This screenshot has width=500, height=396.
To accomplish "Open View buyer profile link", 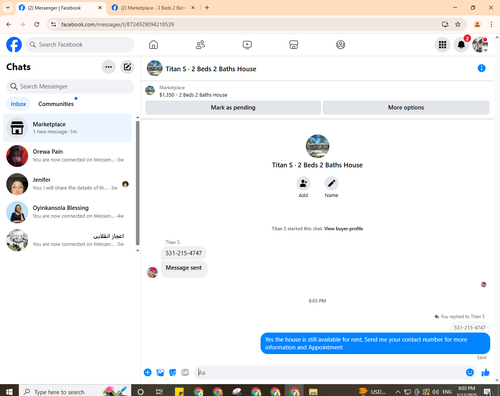I will pyautogui.click(x=343, y=229).
